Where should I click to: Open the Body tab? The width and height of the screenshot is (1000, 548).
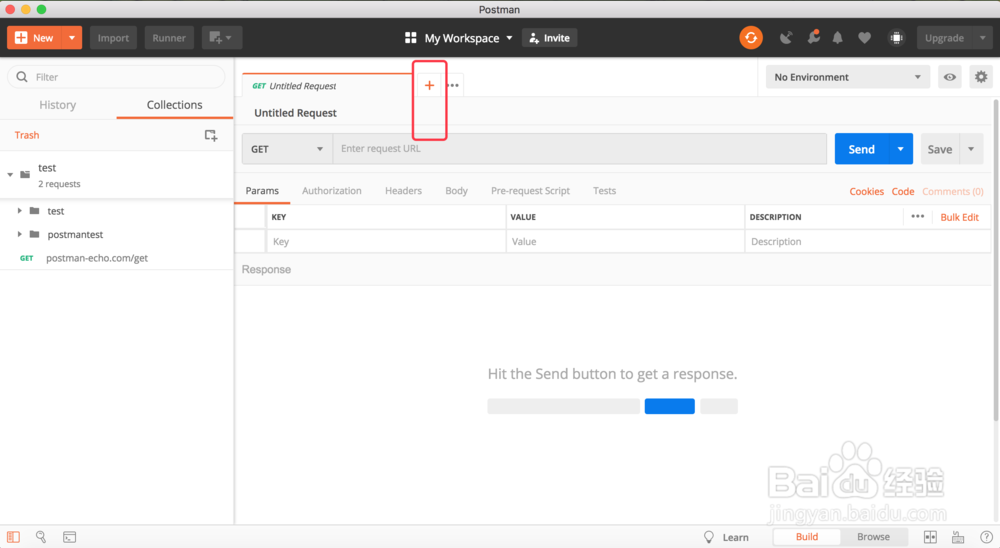(x=456, y=191)
